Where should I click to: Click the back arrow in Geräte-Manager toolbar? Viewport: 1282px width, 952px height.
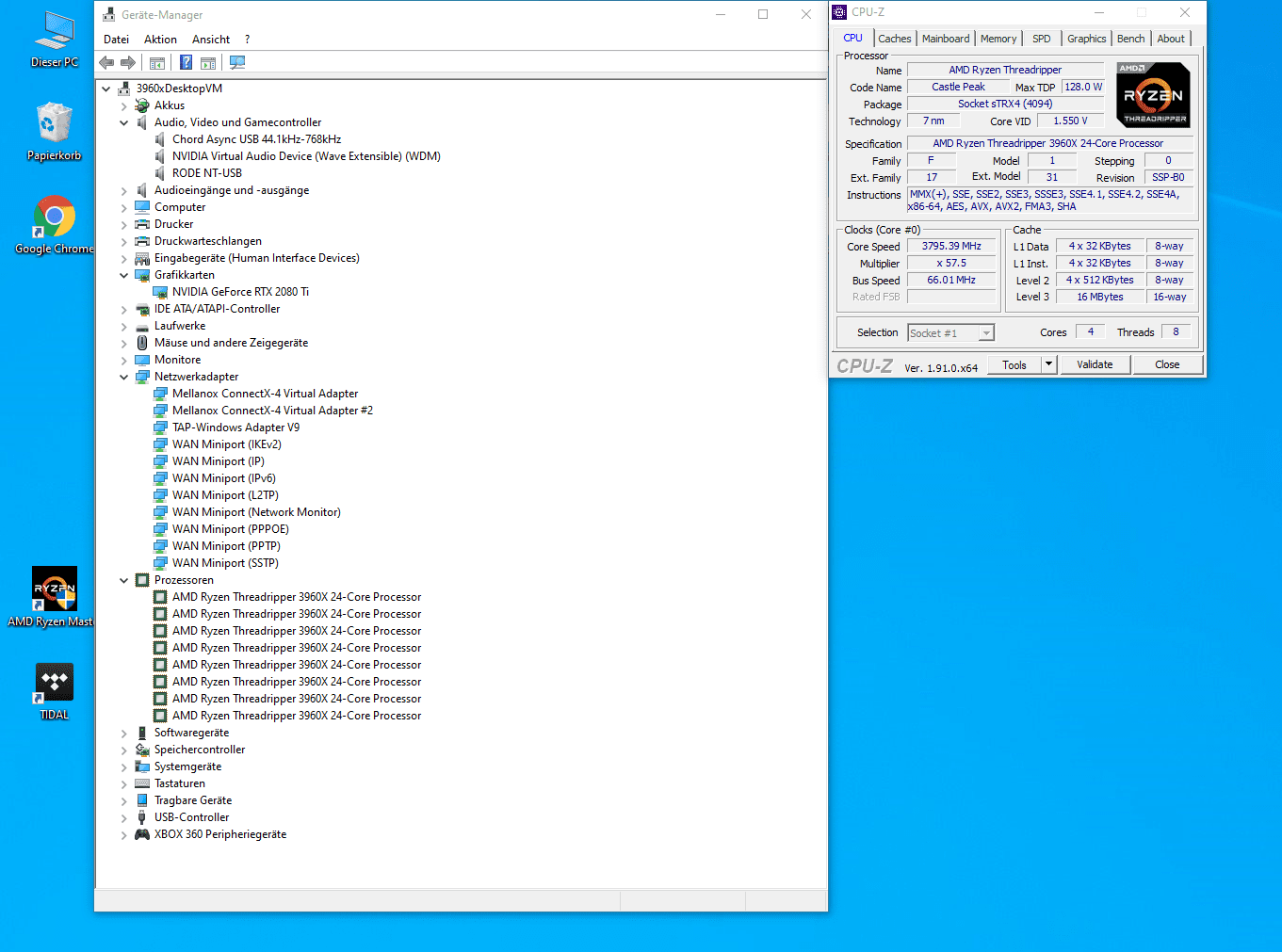click(x=106, y=63)
